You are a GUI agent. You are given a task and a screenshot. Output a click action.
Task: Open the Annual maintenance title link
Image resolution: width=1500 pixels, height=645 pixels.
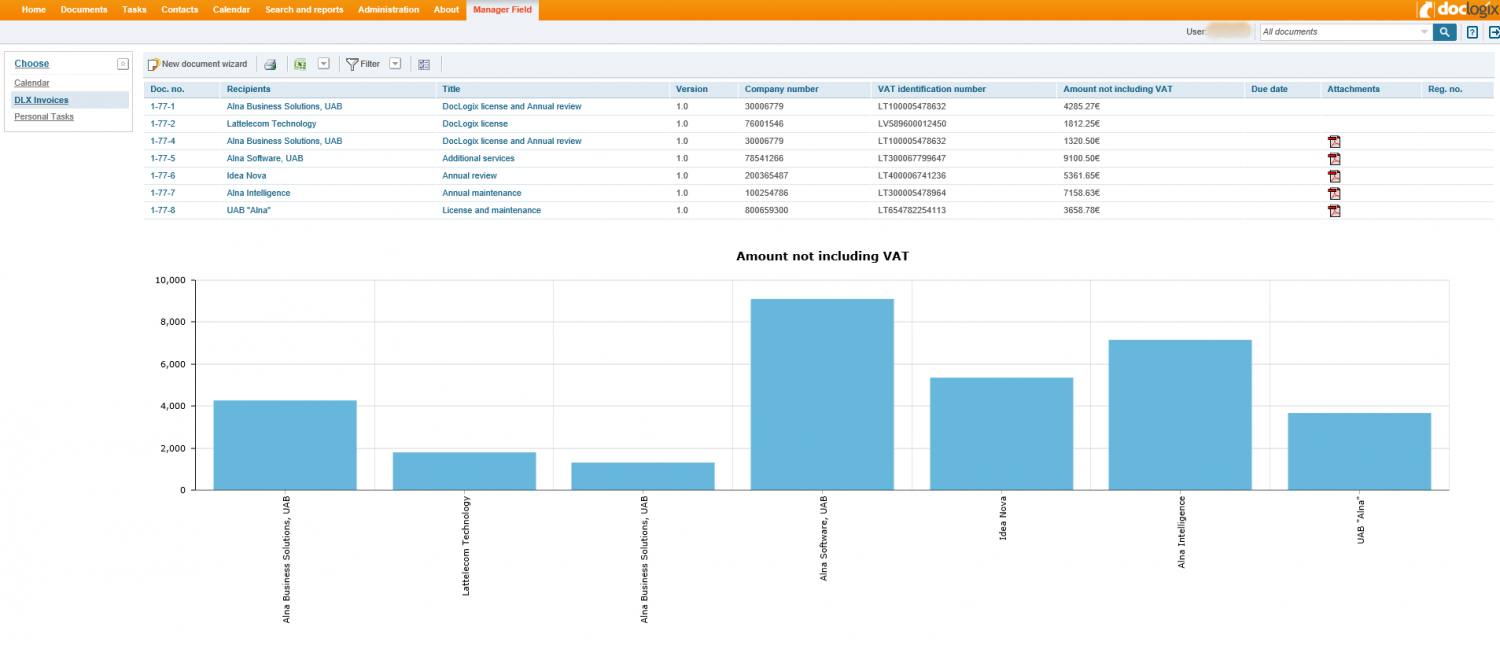coord(482,193)
